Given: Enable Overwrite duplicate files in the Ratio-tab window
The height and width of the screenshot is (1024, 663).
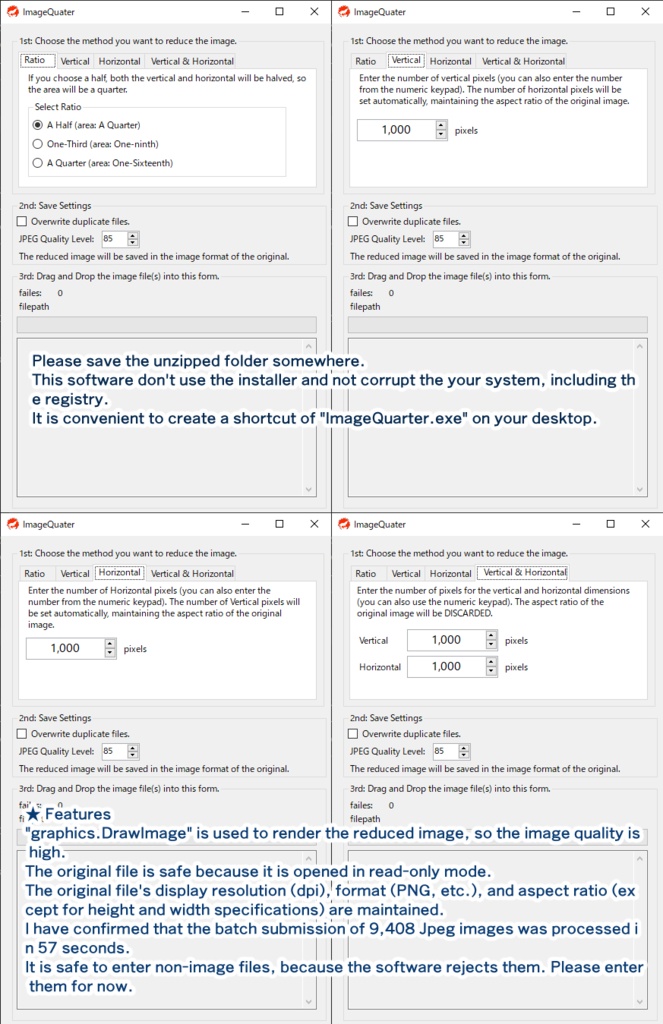Looking at the screenshot, I should pos(22,221).
